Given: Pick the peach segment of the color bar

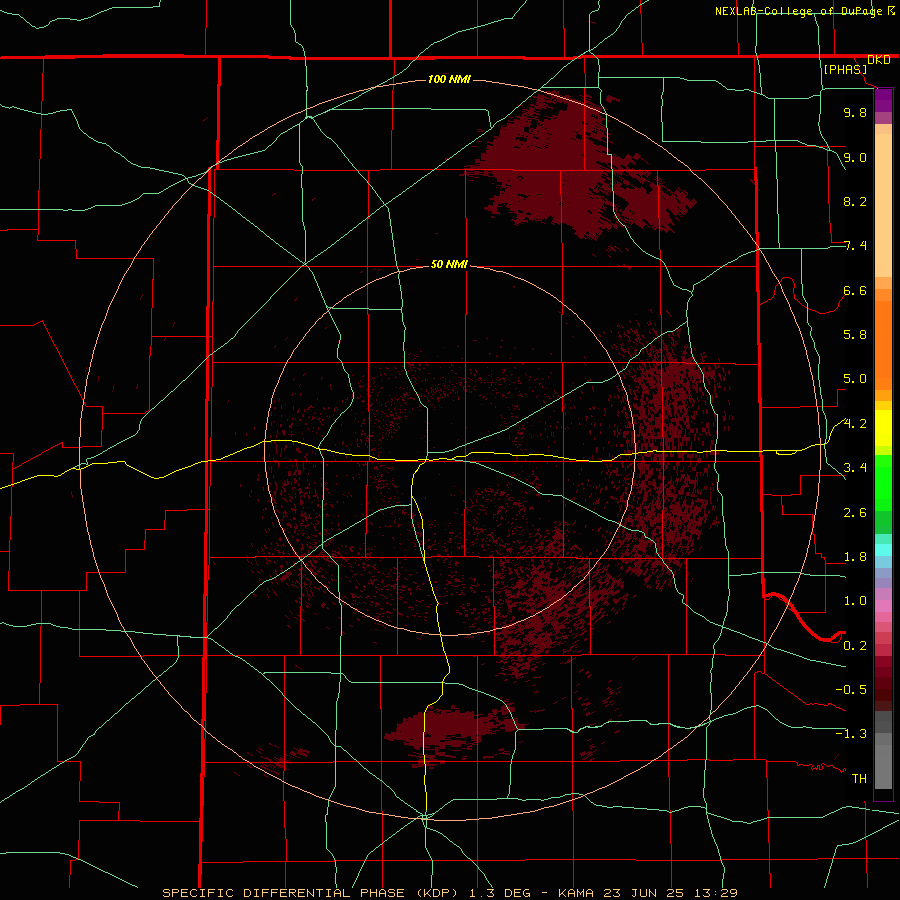Looking at the screenshot, I should [883, 205].
